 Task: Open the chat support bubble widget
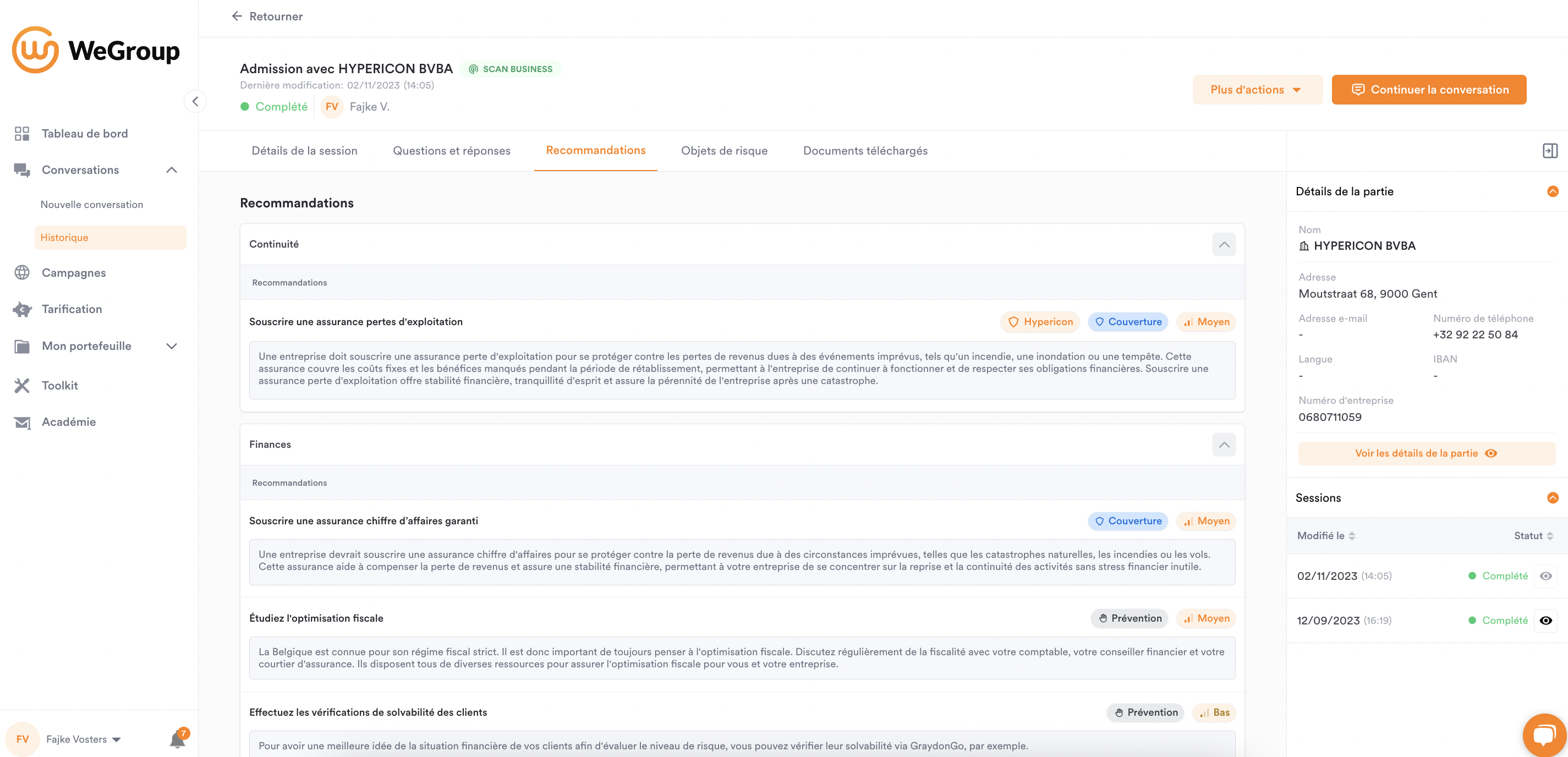1544,734
